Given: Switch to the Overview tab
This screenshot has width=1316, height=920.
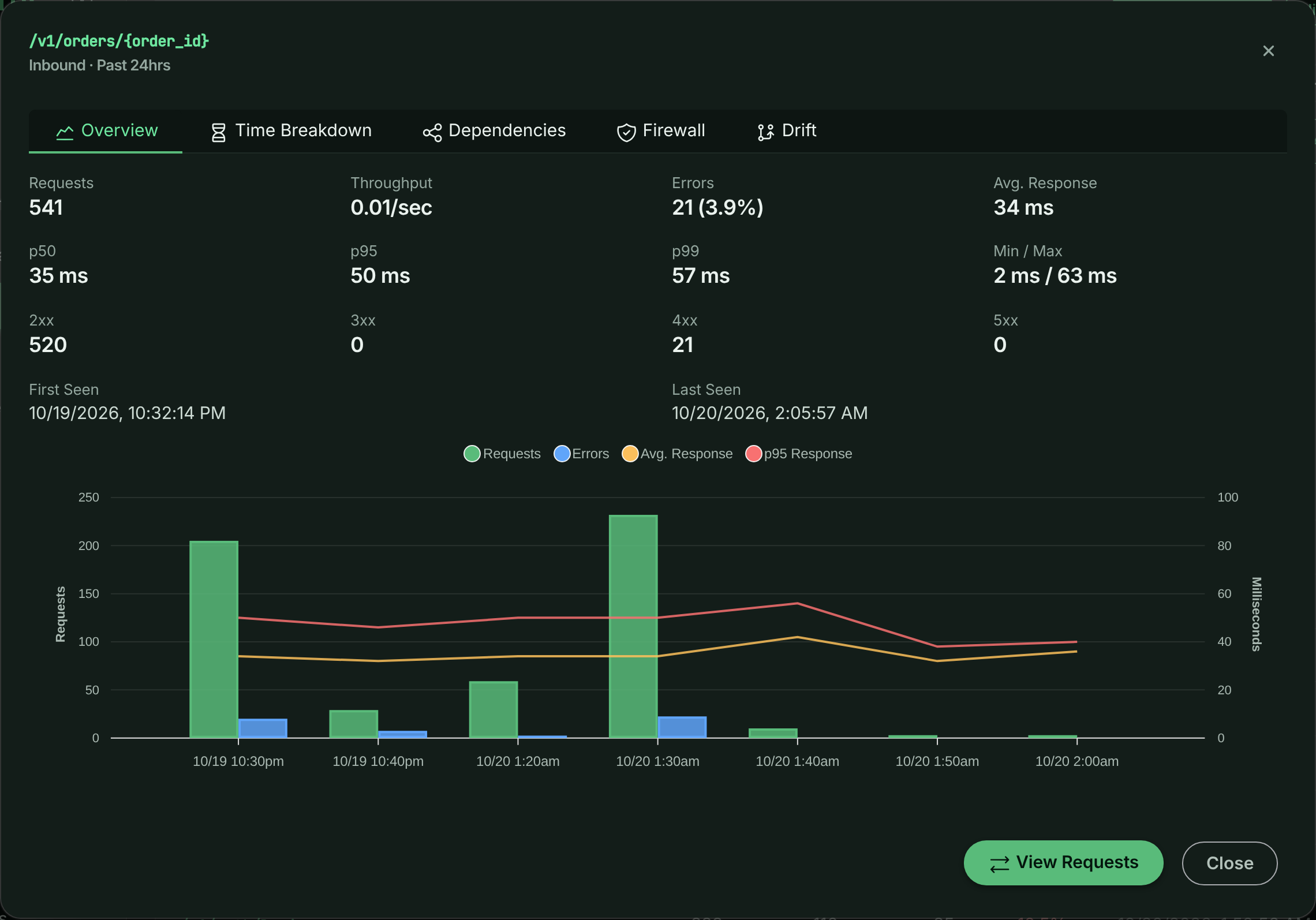Looking at the screenshot, I should (106, 131).
